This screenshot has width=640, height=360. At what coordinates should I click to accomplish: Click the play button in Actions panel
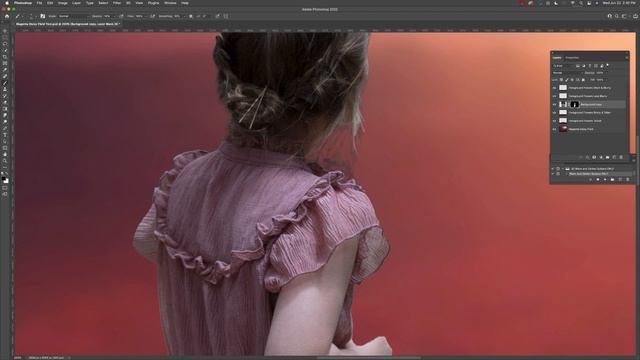(x=605, y=180)
